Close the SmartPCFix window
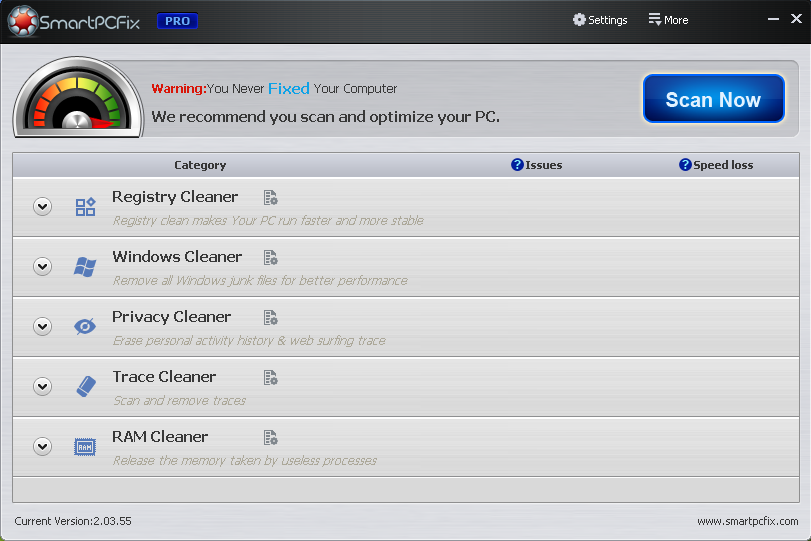 pos(797,19)
